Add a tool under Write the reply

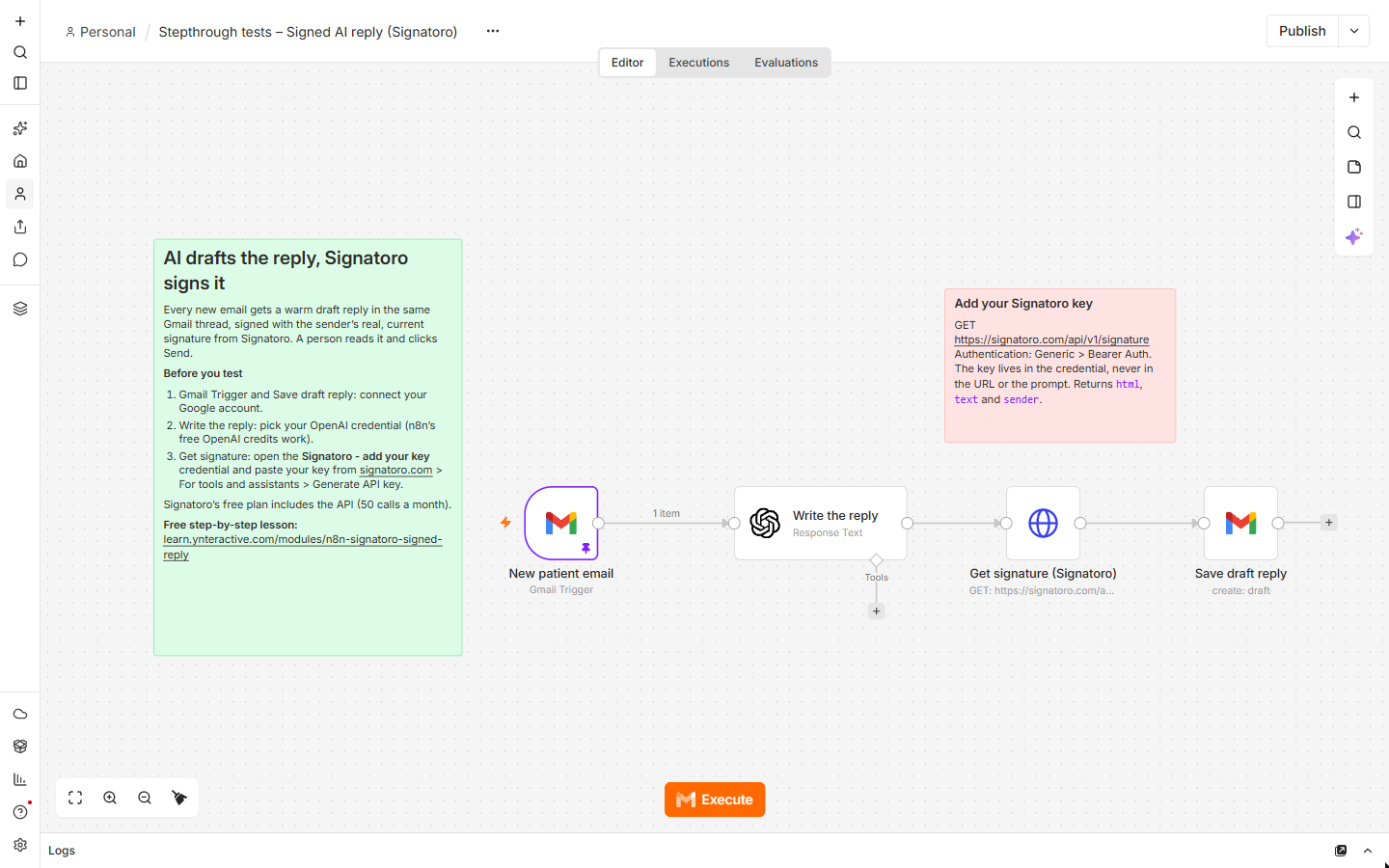(876, 611)
